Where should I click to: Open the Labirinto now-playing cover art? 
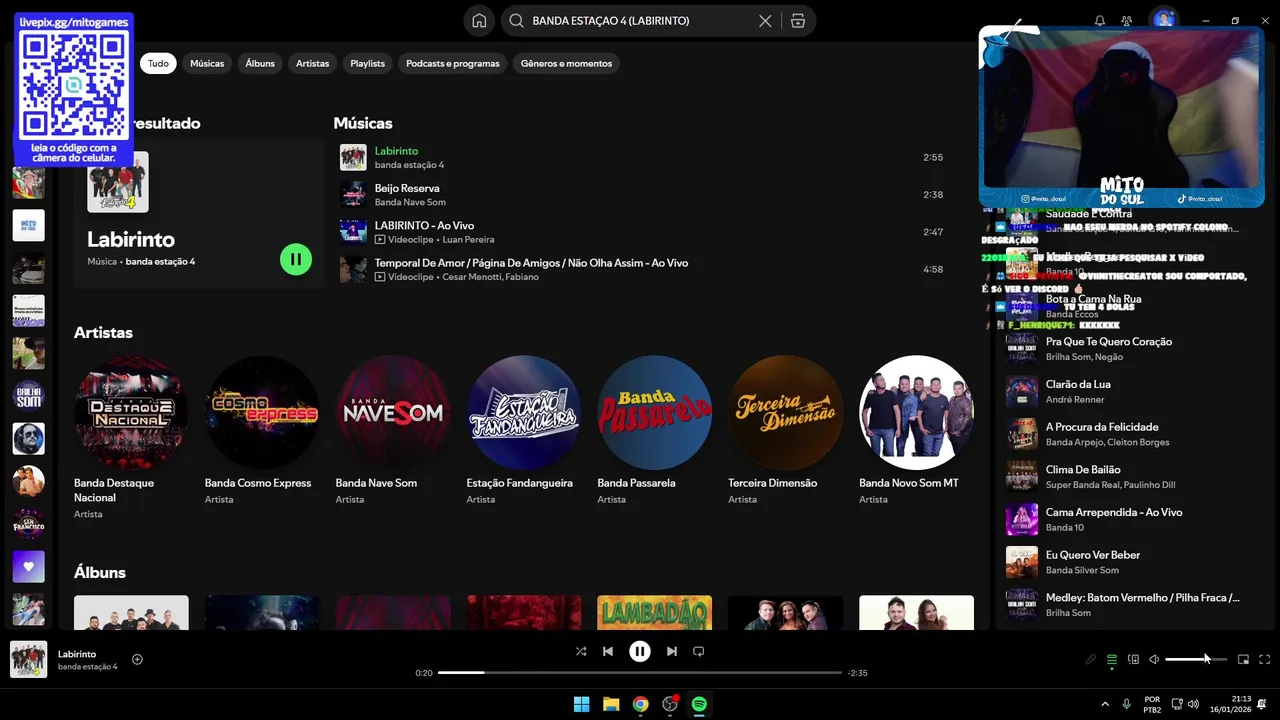pos(28,659)
